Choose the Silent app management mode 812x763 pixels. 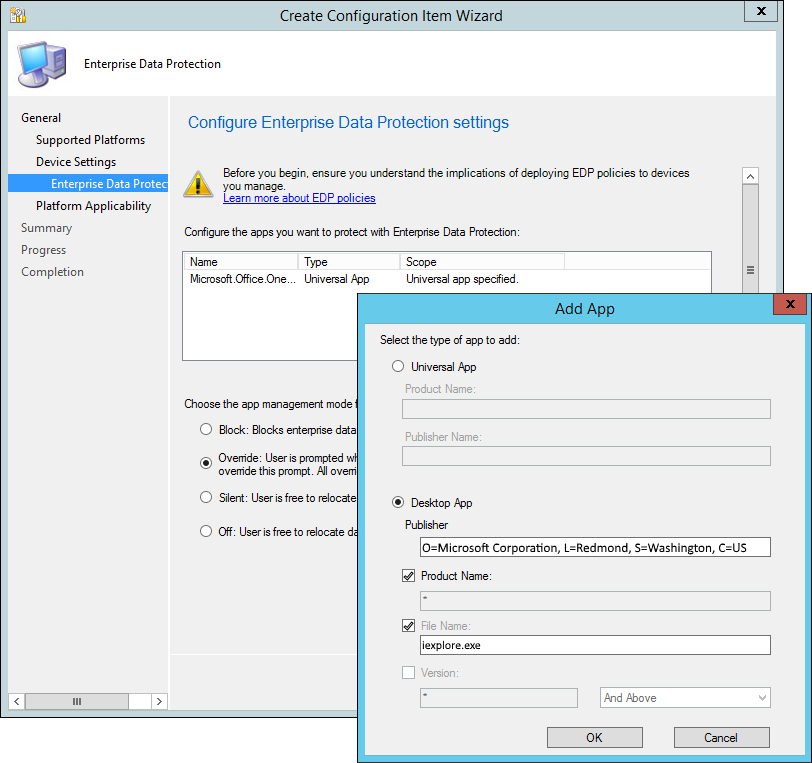(206, 497)
